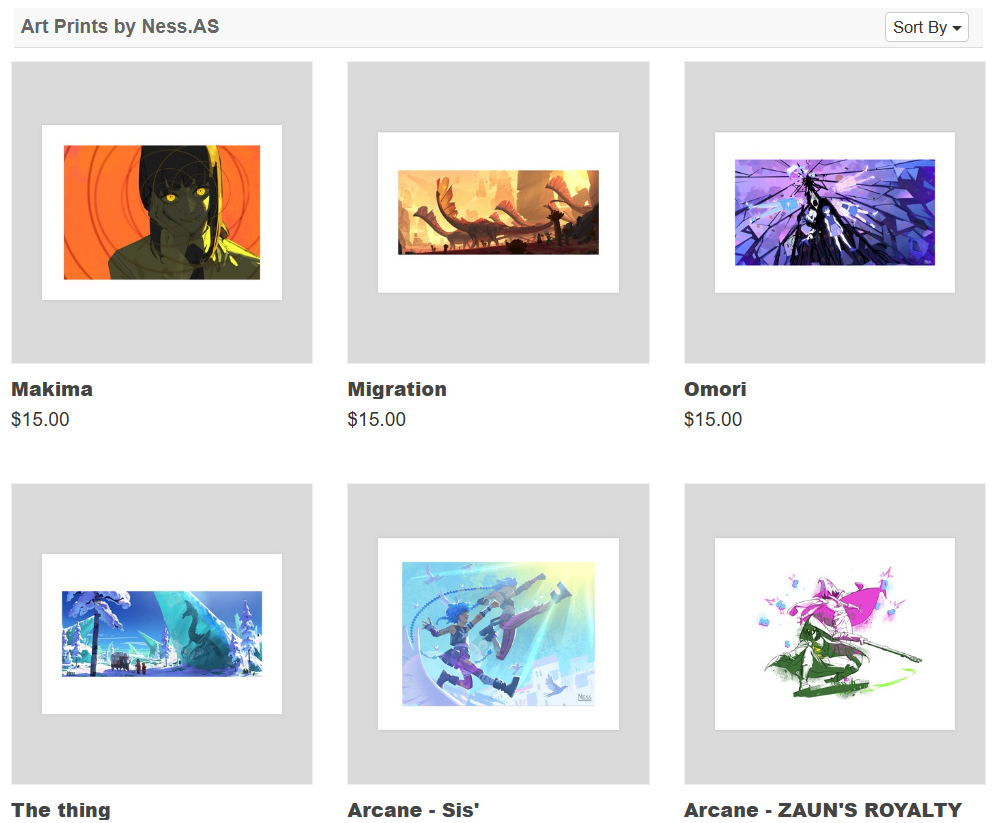
Task: Open the Makima product title link
Action: pyautogui.click(x=52, y=389)
